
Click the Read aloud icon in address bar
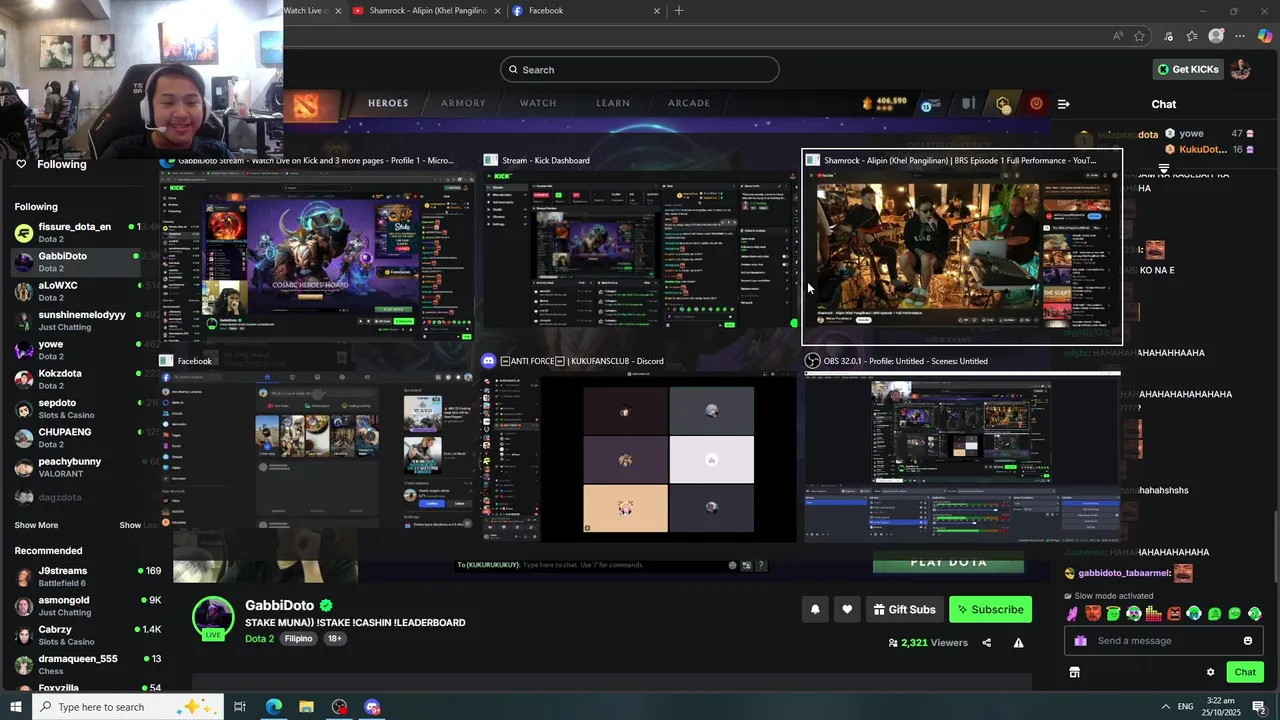(x=1118, y=36)
